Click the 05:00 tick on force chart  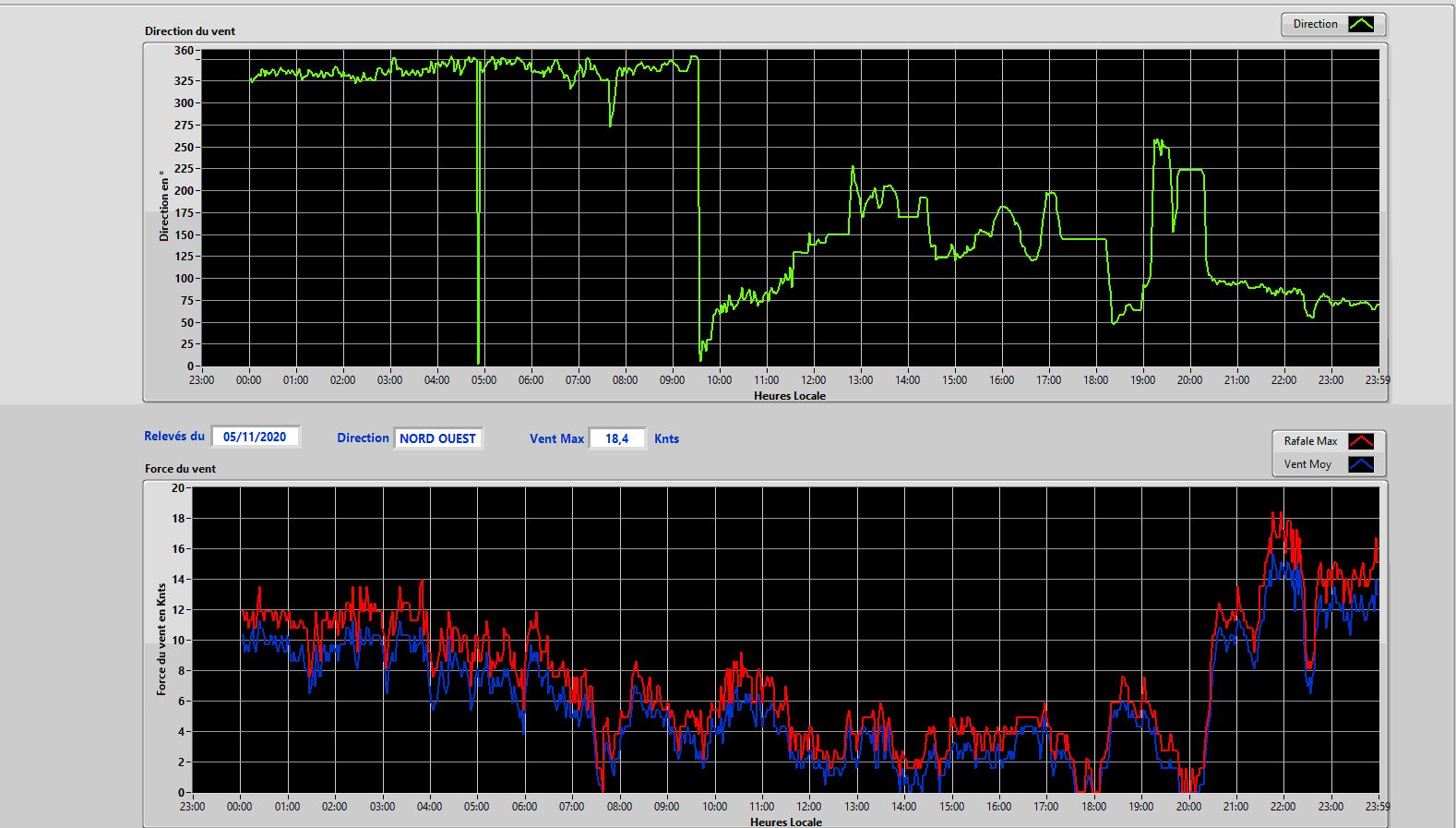(477, 807)
